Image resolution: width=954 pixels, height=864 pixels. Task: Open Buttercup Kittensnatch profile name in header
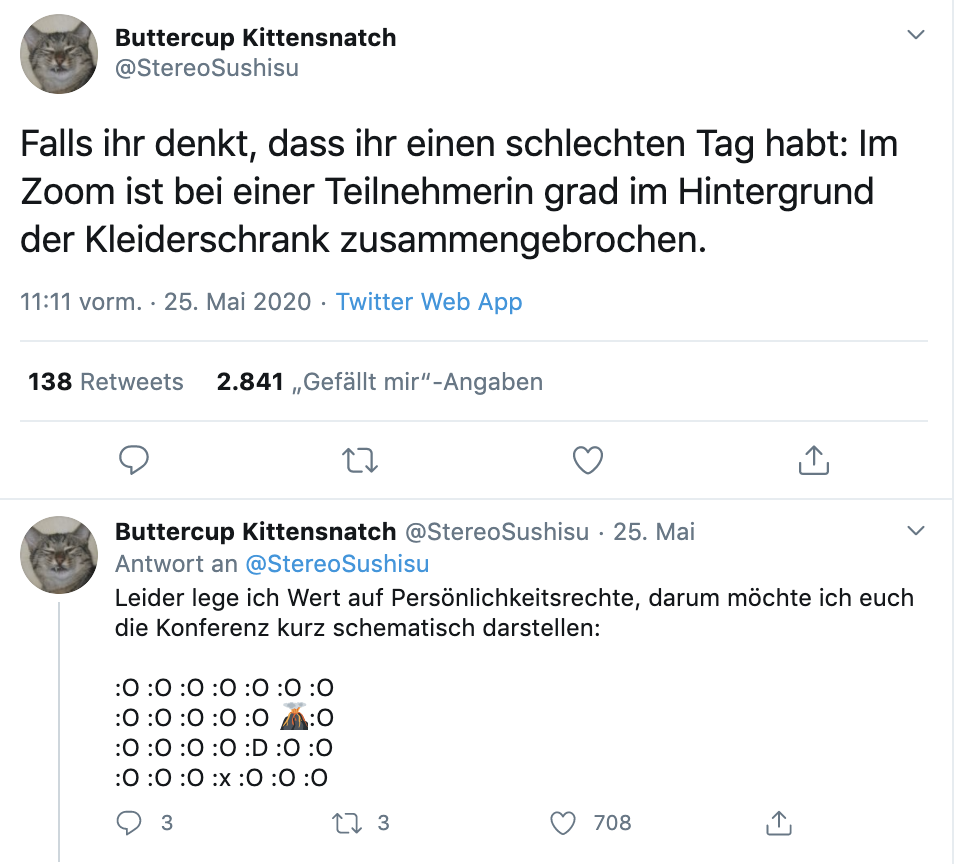point(256,38)
